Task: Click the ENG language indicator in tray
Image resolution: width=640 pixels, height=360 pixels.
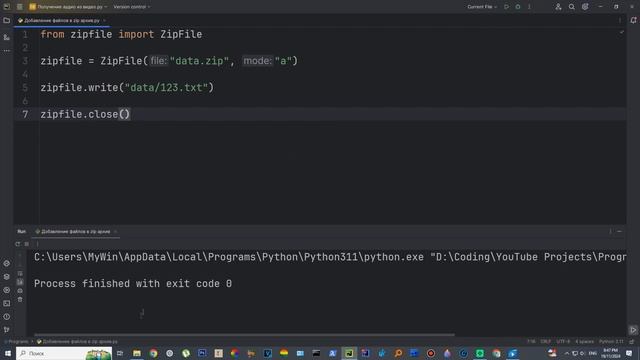Action: coord(593,353)
